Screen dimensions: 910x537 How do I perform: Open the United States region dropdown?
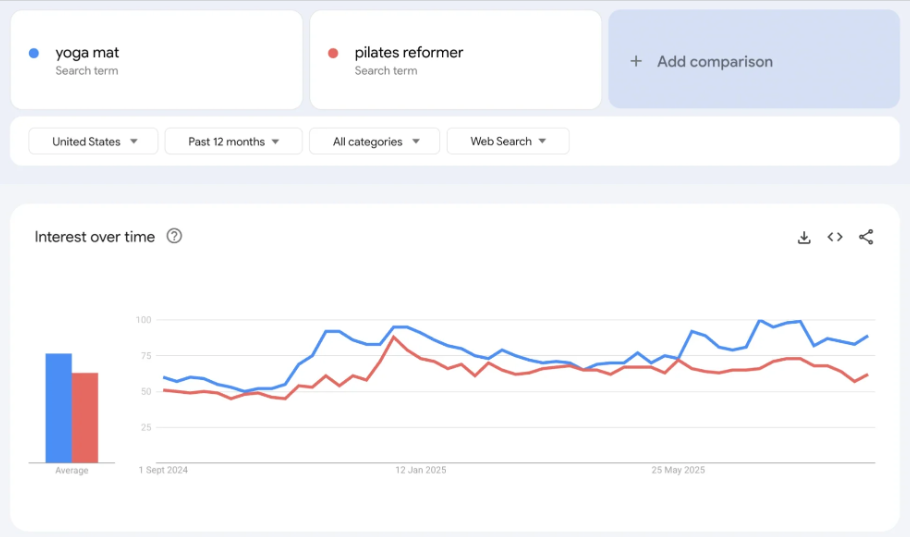coord(93,141)
